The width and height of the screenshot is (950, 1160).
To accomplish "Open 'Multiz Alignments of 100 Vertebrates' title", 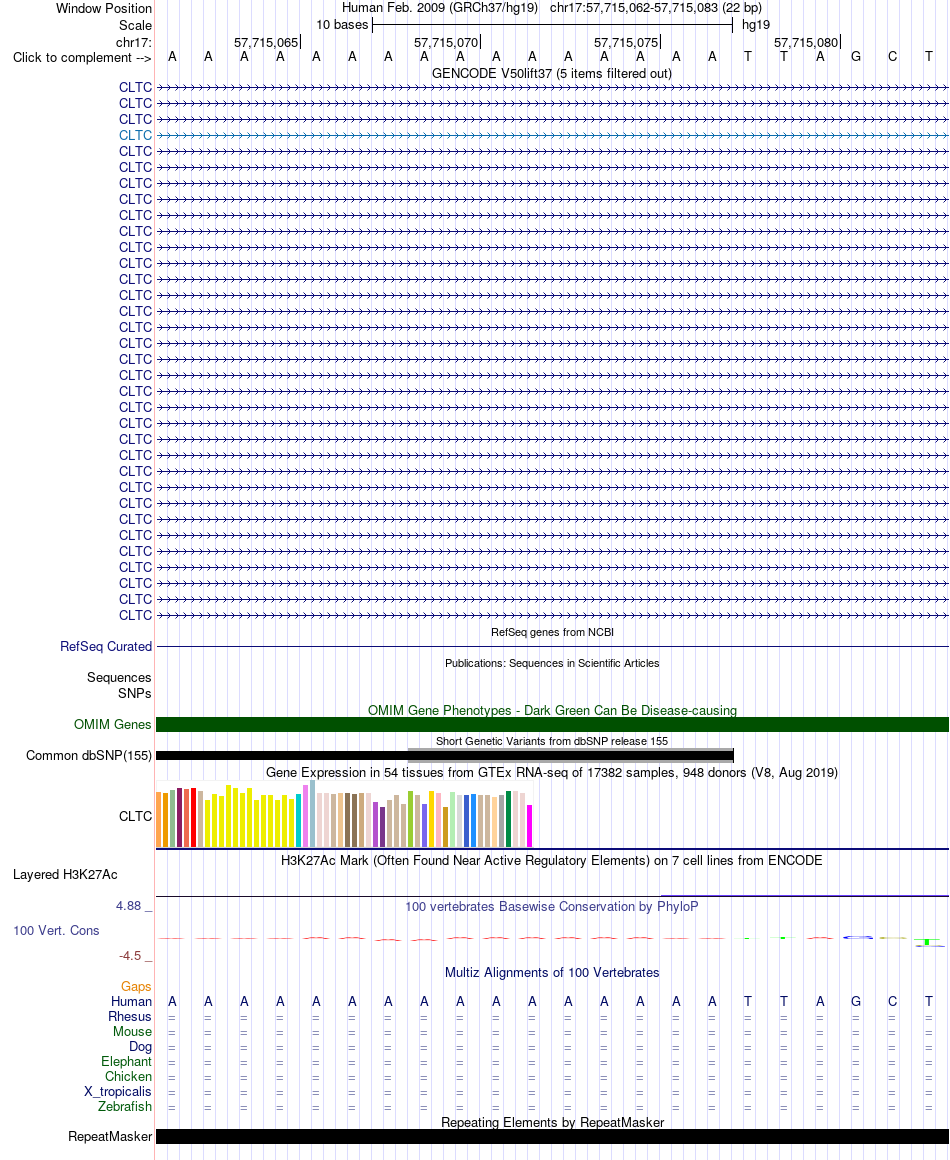I will coord(552,973).
